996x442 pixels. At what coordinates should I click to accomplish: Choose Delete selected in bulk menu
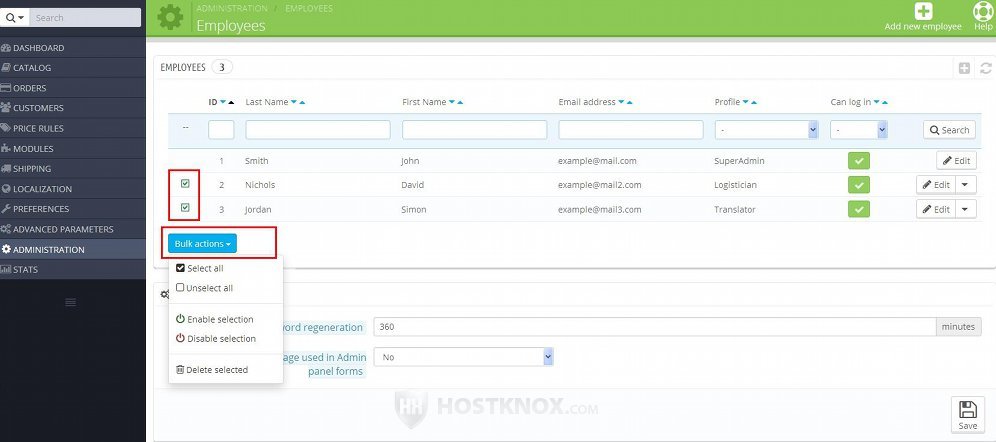coord(212,370)
